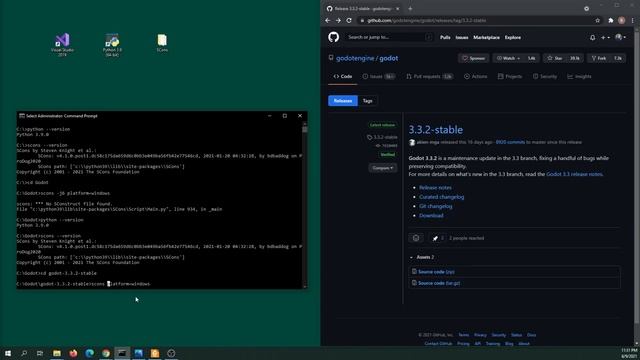Open taskbar search magnifier

click(24, 353)
